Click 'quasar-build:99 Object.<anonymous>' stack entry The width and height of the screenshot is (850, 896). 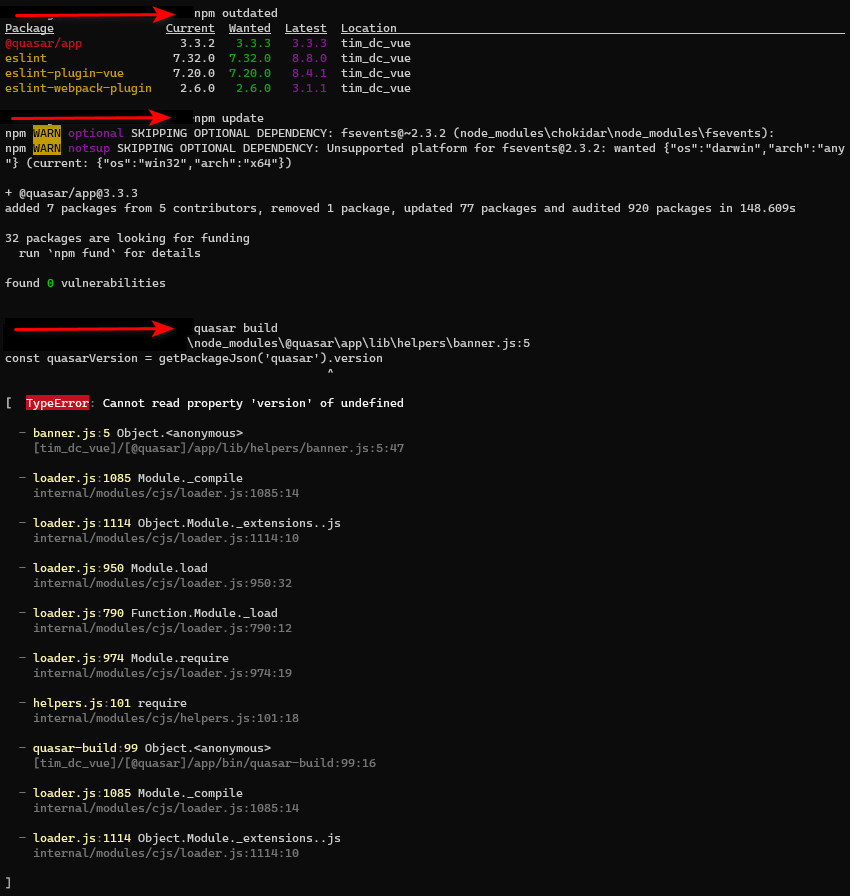pos(152,748)
